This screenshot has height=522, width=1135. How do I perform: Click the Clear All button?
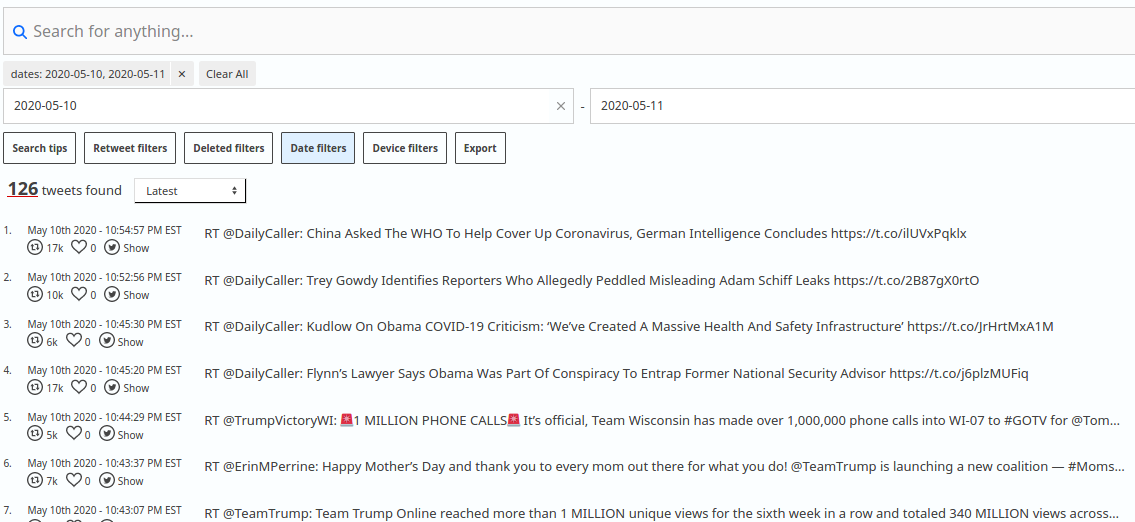(x=227, y=74)
